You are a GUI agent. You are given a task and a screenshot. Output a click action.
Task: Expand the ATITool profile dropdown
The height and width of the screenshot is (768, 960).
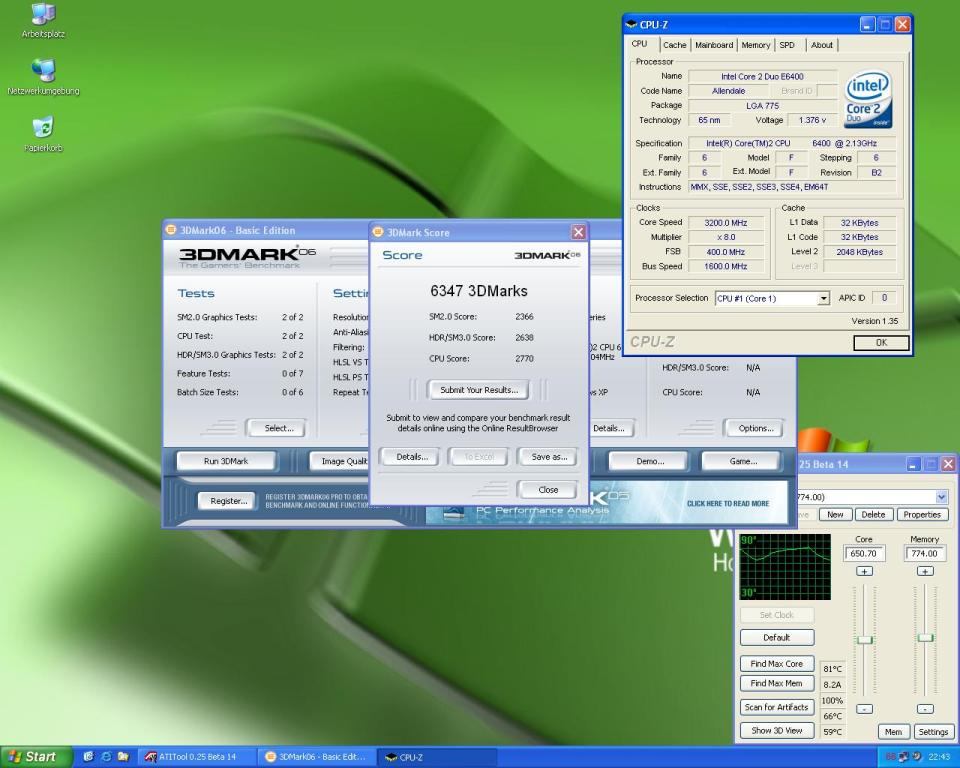pyautogui.click(x=941, y=497)
